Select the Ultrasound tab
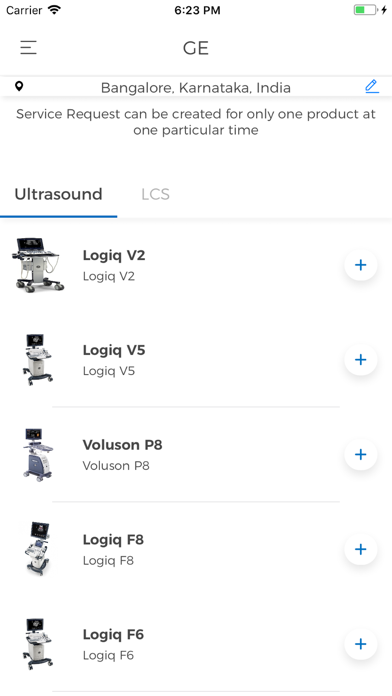Image resolution: width=392 pixels, height=696 pixels. (x=59, y=194)
